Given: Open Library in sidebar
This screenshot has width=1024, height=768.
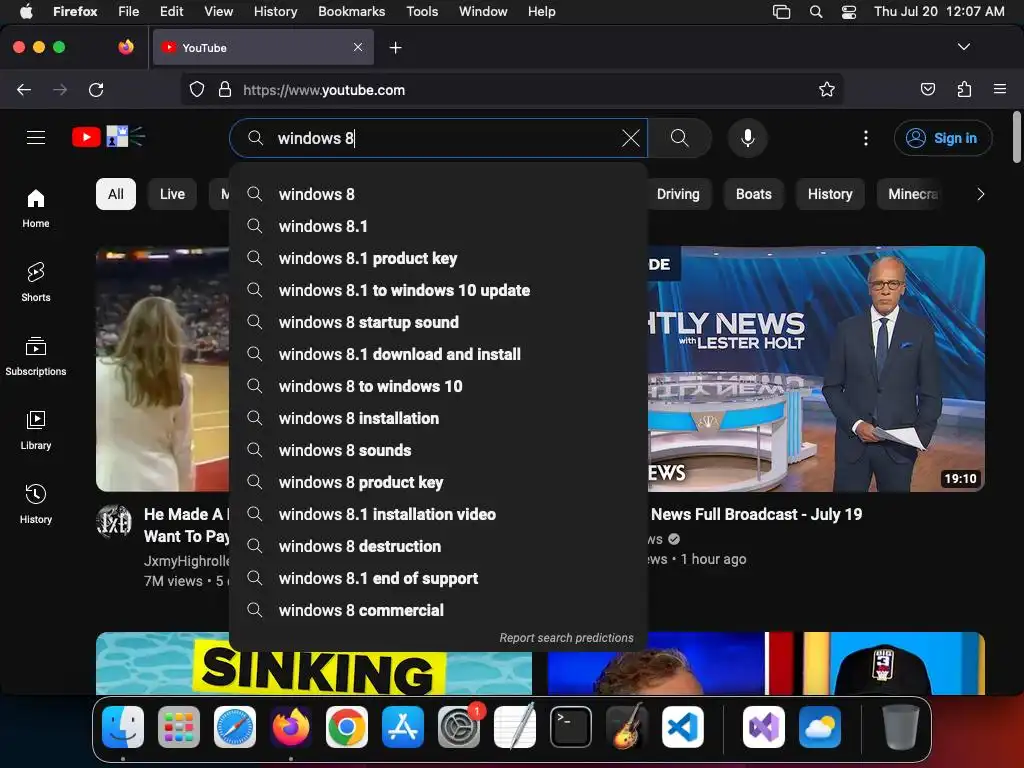Looking at the screenshot, I should (36, 430).
